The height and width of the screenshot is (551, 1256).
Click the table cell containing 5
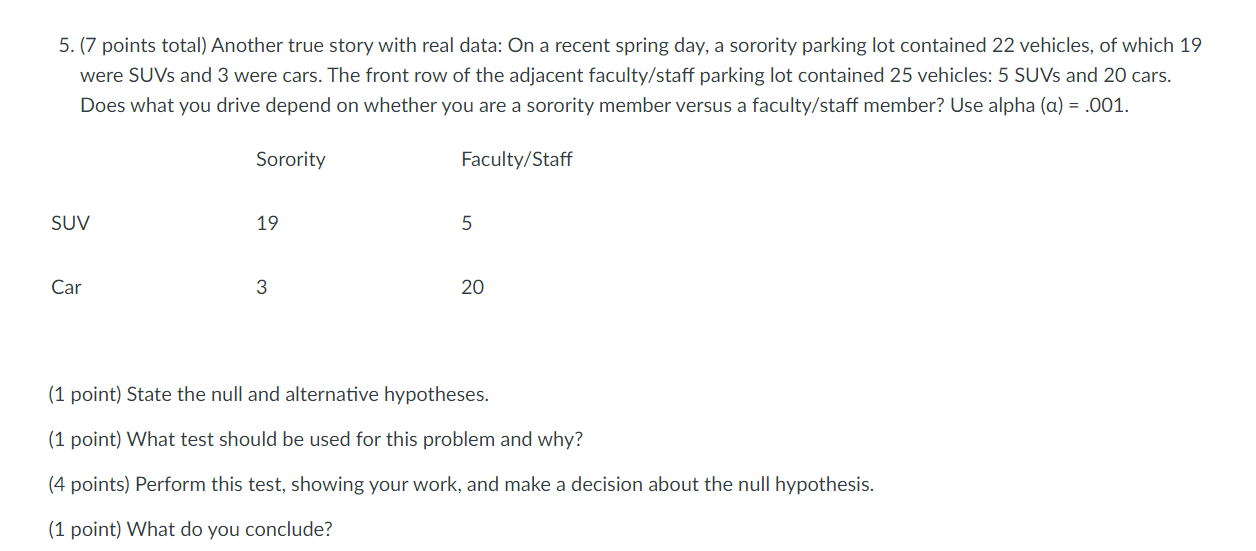[x=466, y=224]
